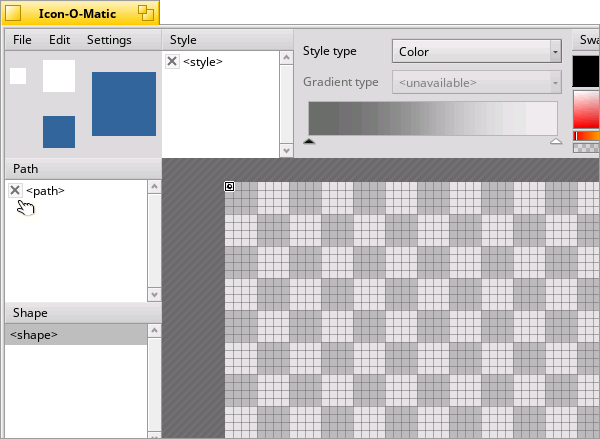Screen dimensions: 600x439
Task: Open the Path menu header
Action: tap(26, 169)
